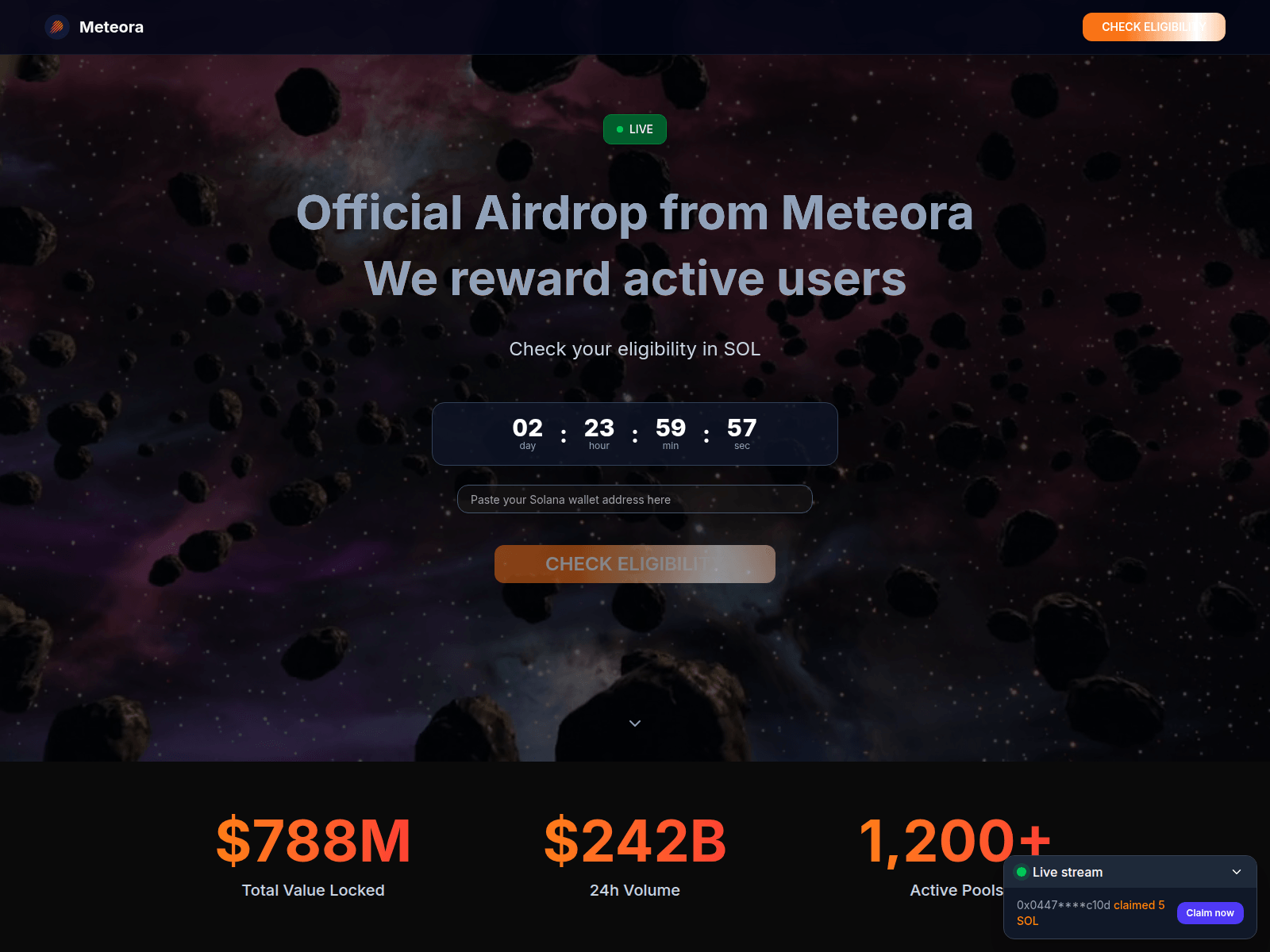Click the countdown min value 59
Screen dimensions: 1270x952
pos(671,428)
